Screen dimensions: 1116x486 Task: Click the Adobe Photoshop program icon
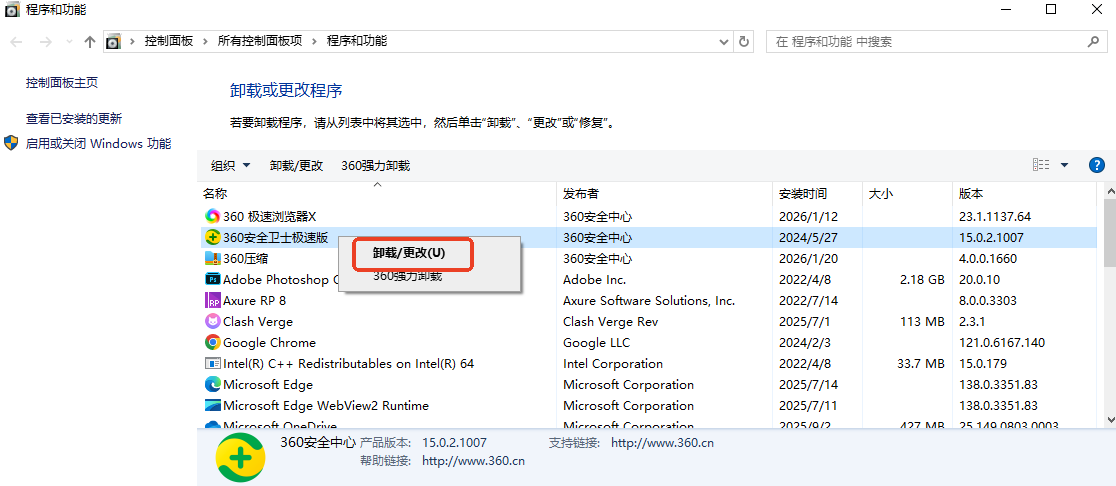213,279
